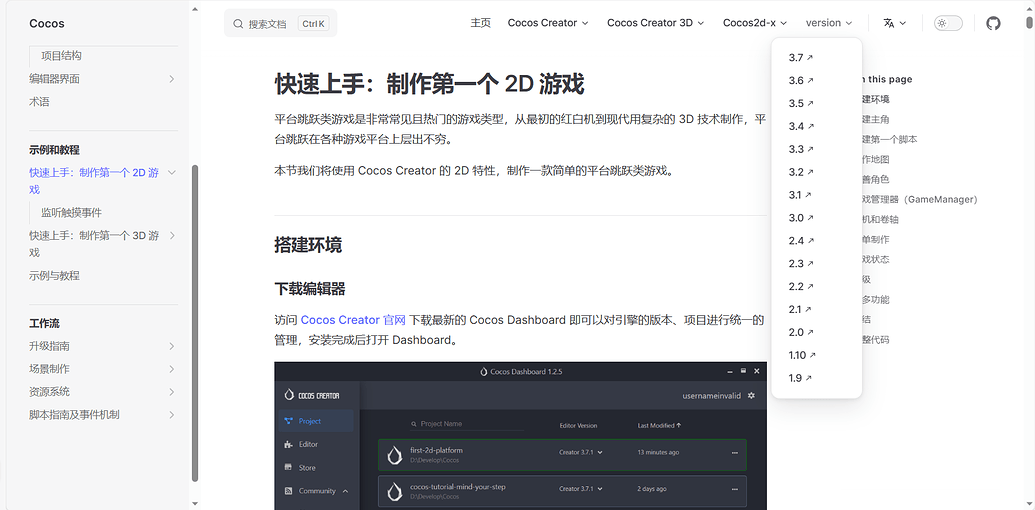The image size is (1035, 510).
Task: Click Ctrl K shortcut badge
Action: pos(314,24)
